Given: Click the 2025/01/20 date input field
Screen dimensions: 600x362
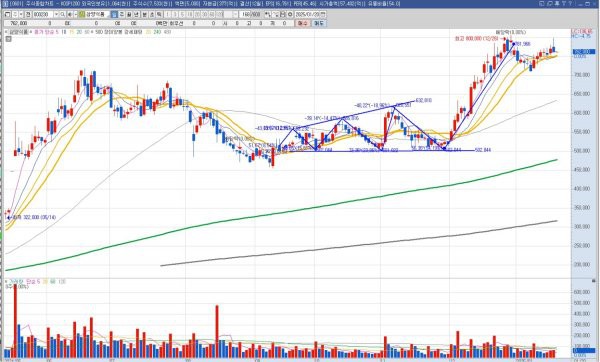Looking at the screenshot, I should click(x=307, y=14).
